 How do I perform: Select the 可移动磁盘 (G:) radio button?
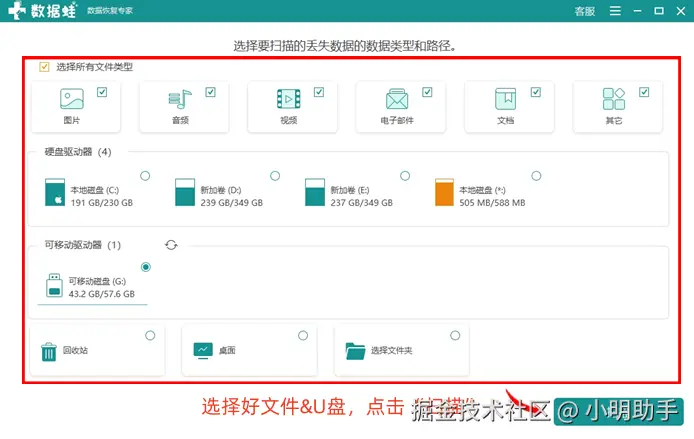146,267
